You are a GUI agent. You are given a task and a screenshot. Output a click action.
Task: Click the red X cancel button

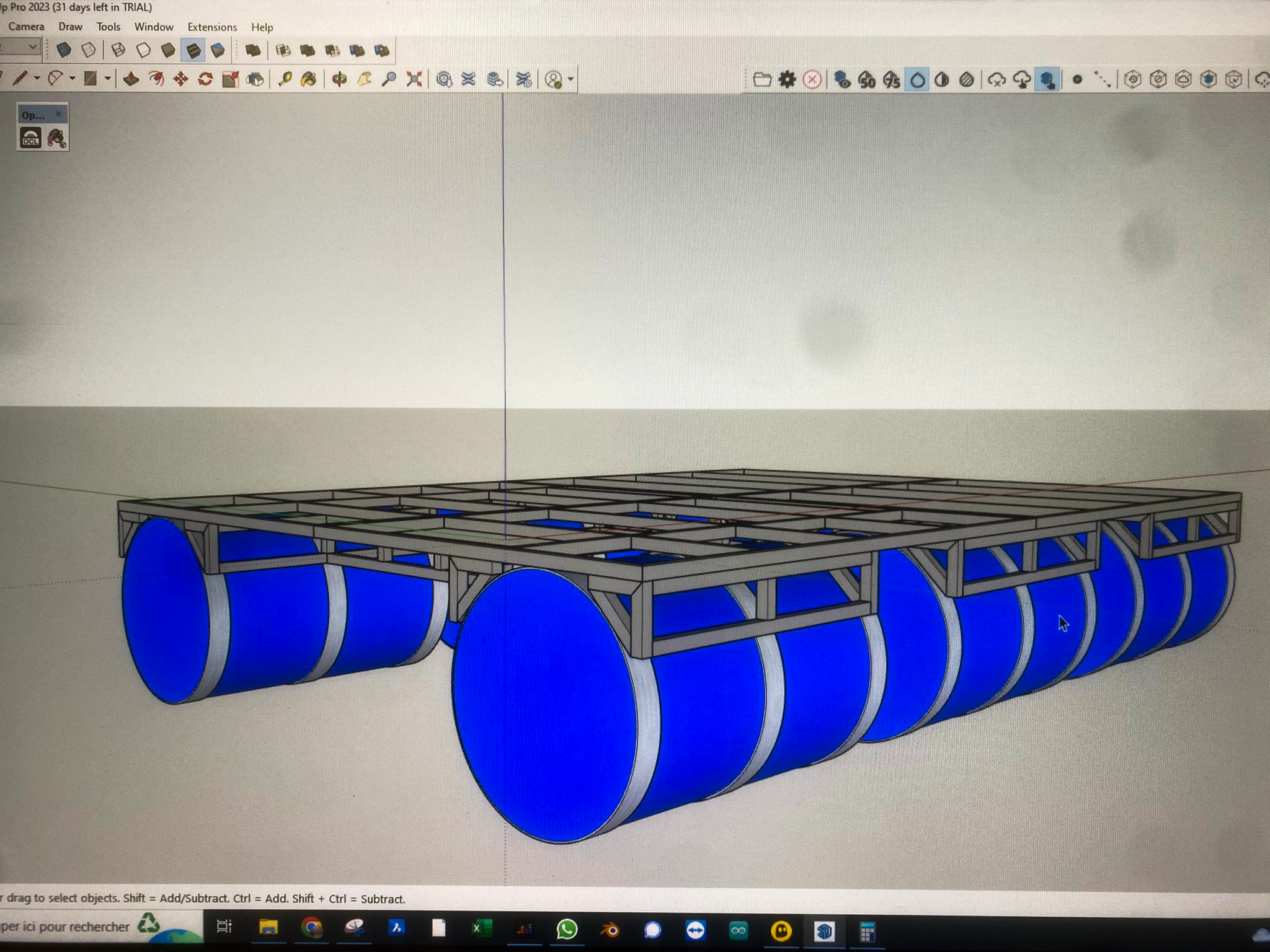[x=812, y=79]
